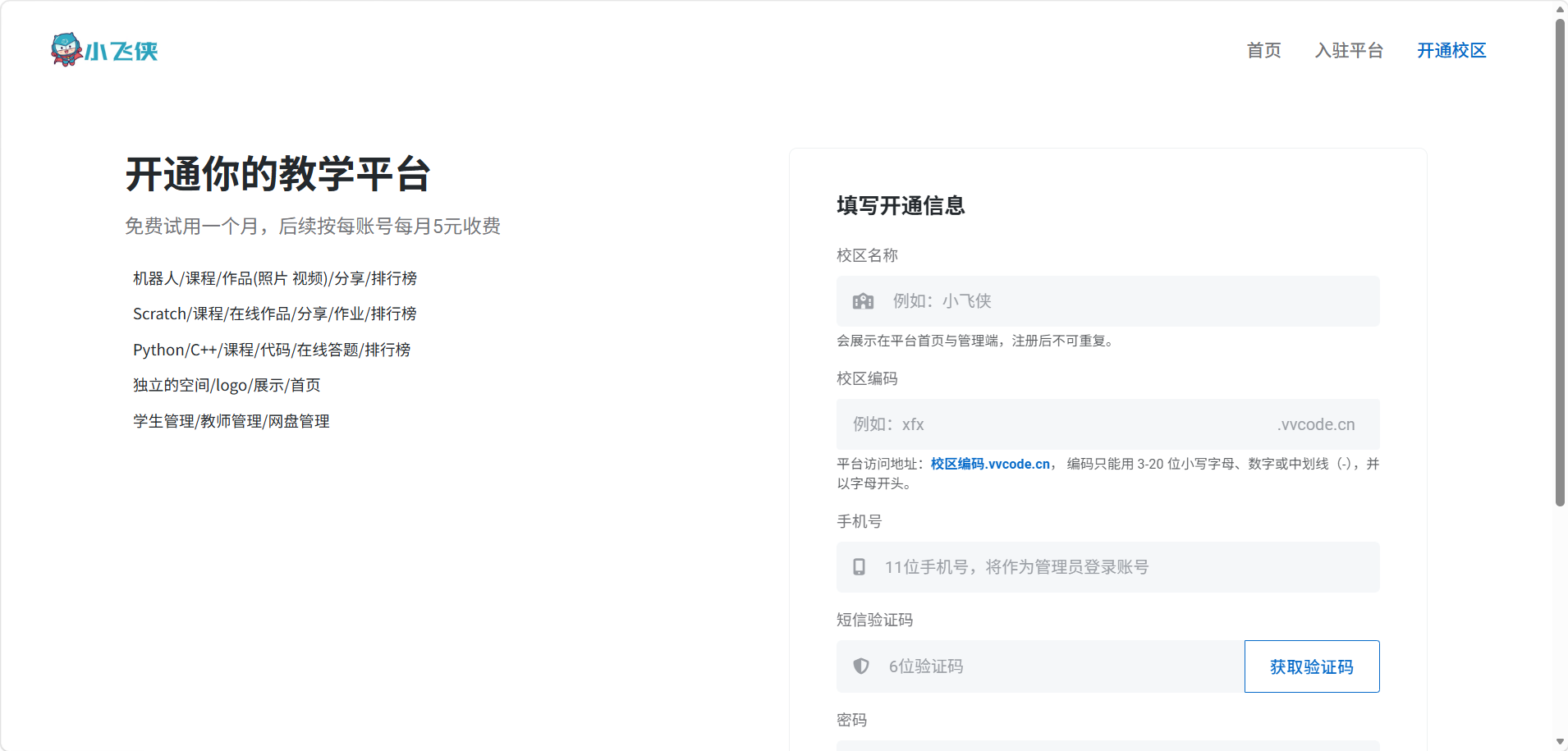Focus the 6位验证码 input field

(x=1040, y=666)
